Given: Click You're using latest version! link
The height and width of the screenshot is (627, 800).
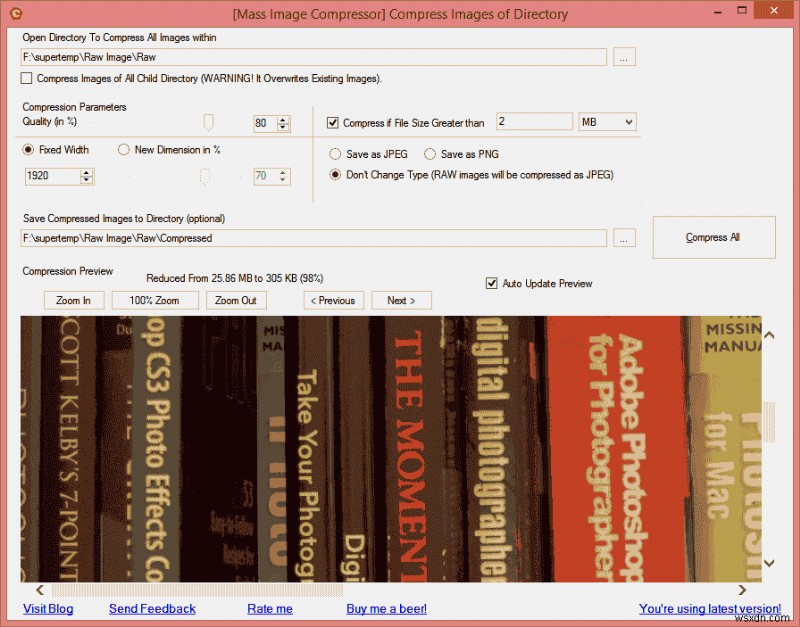Looking at the screenshot, I should pyautogui.click(x=710, y=609).
